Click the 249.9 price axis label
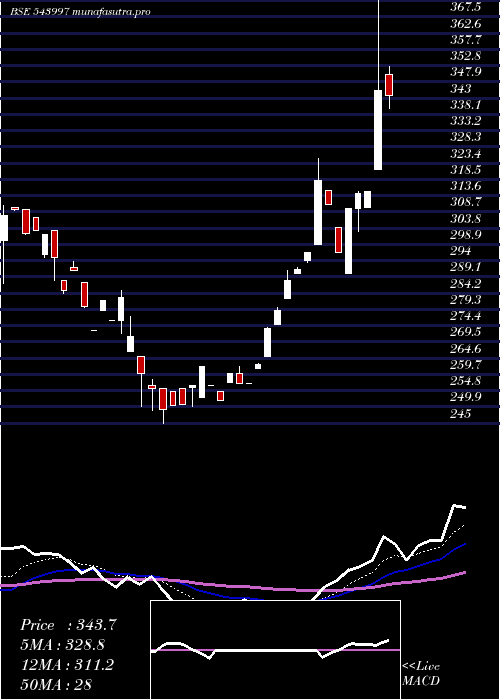 pyautogui.click(x=466, y=397)
